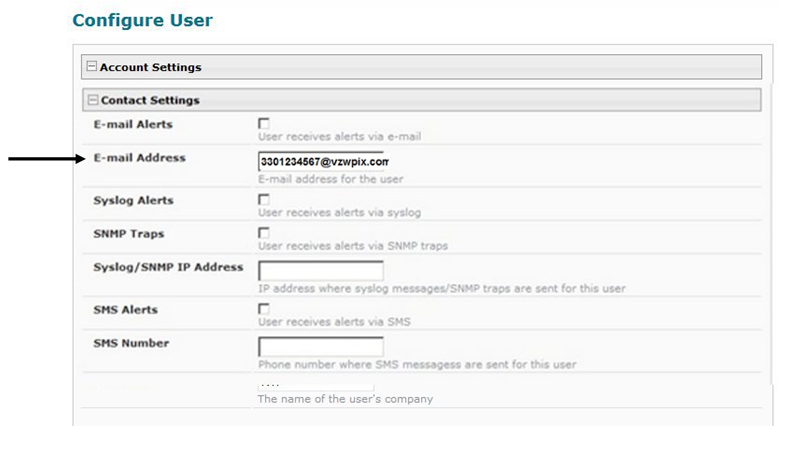794x459 pixels.
Task: Click the Account Settings header title
Action: click(x=150, y=67)
